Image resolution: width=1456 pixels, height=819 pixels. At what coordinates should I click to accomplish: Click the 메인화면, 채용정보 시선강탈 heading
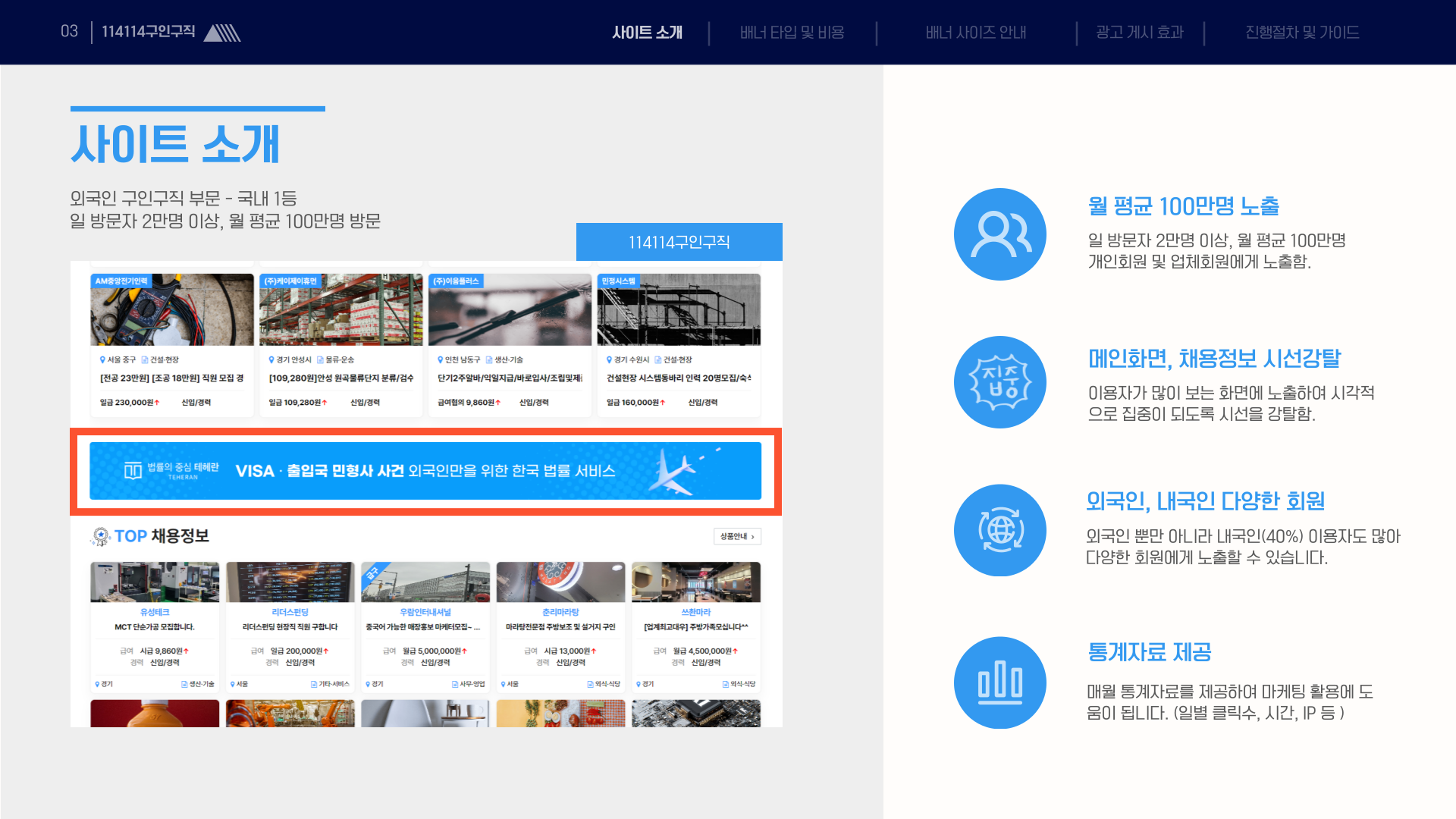[x=1215, y=358]
